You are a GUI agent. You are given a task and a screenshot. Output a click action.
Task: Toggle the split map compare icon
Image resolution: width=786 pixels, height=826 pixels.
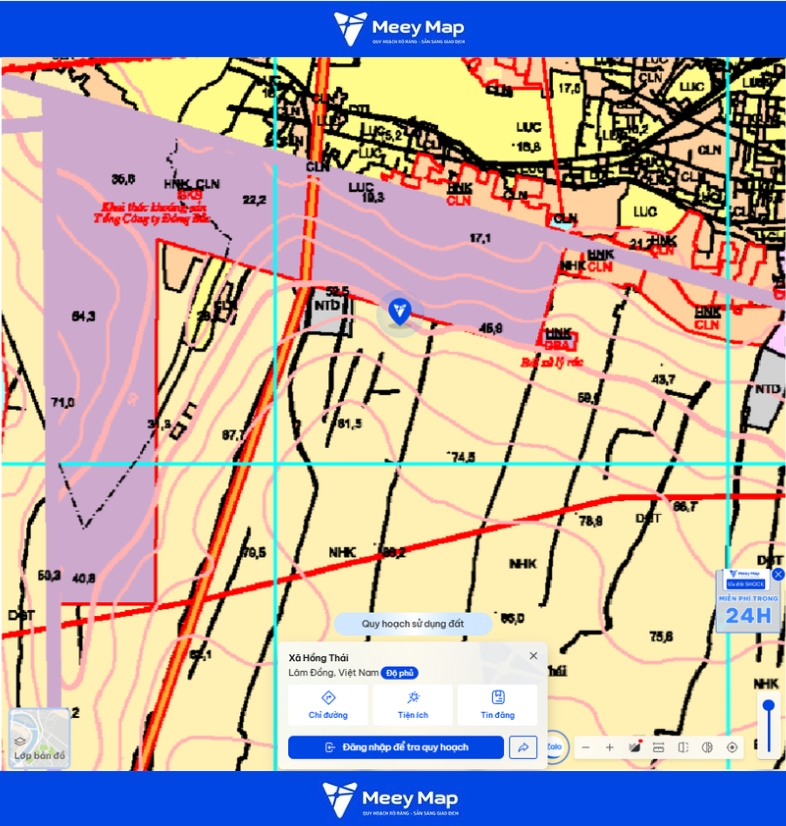[x=683, y=748]
